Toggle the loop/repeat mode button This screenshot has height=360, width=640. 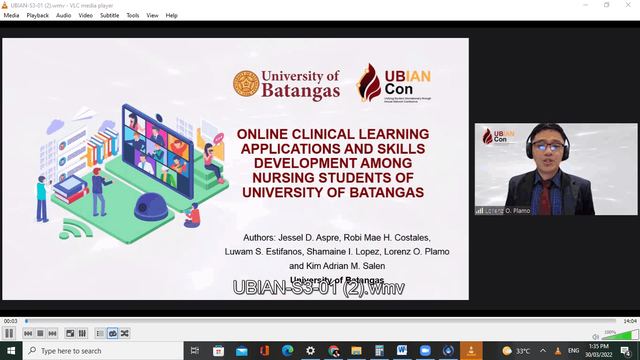tap(113, 333)
